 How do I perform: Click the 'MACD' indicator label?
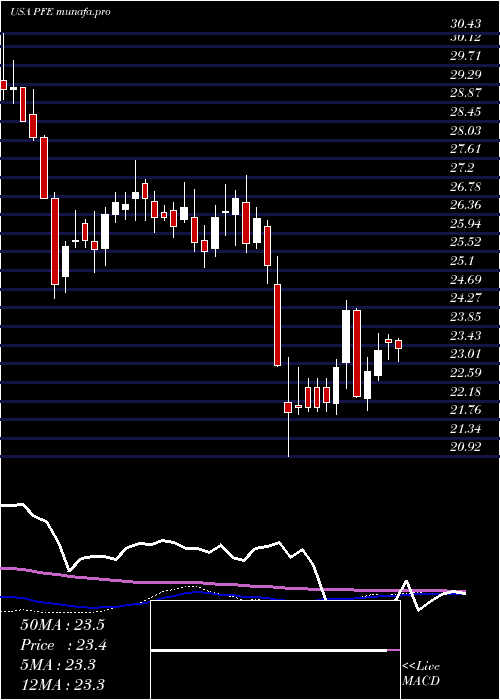[x=421, y=681]
